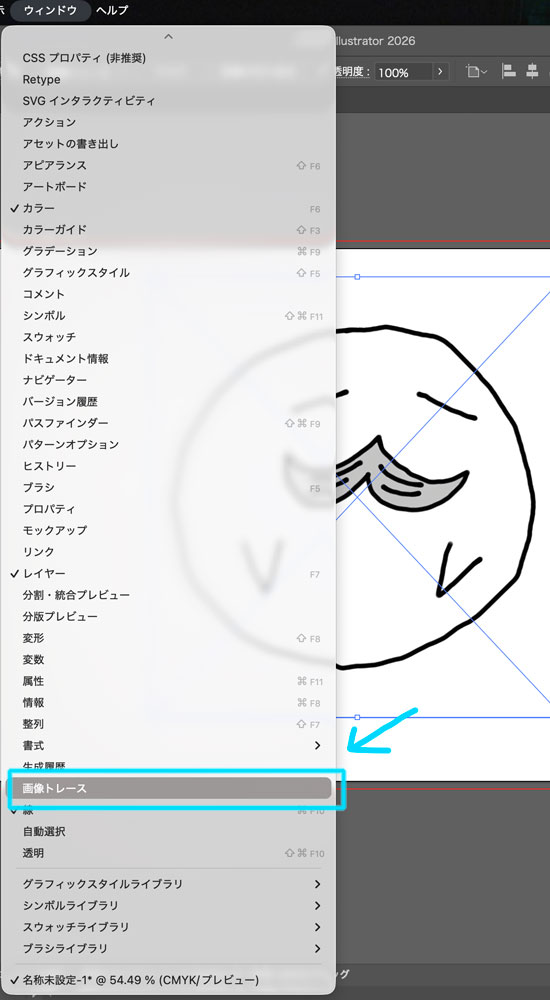
Task: Open the シンボル panel
Action: pyautogui.click(x=168, y=316)
